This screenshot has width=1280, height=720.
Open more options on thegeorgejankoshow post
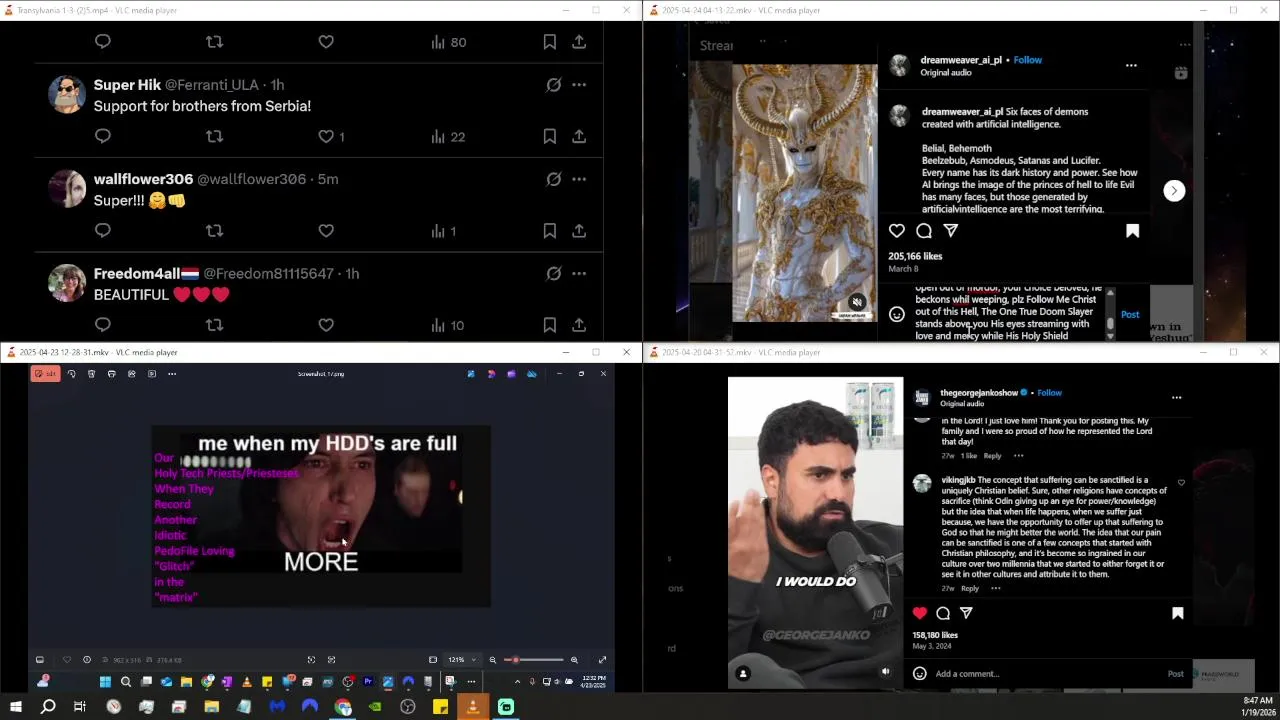pyautogui.click(x=1176, y=397)
